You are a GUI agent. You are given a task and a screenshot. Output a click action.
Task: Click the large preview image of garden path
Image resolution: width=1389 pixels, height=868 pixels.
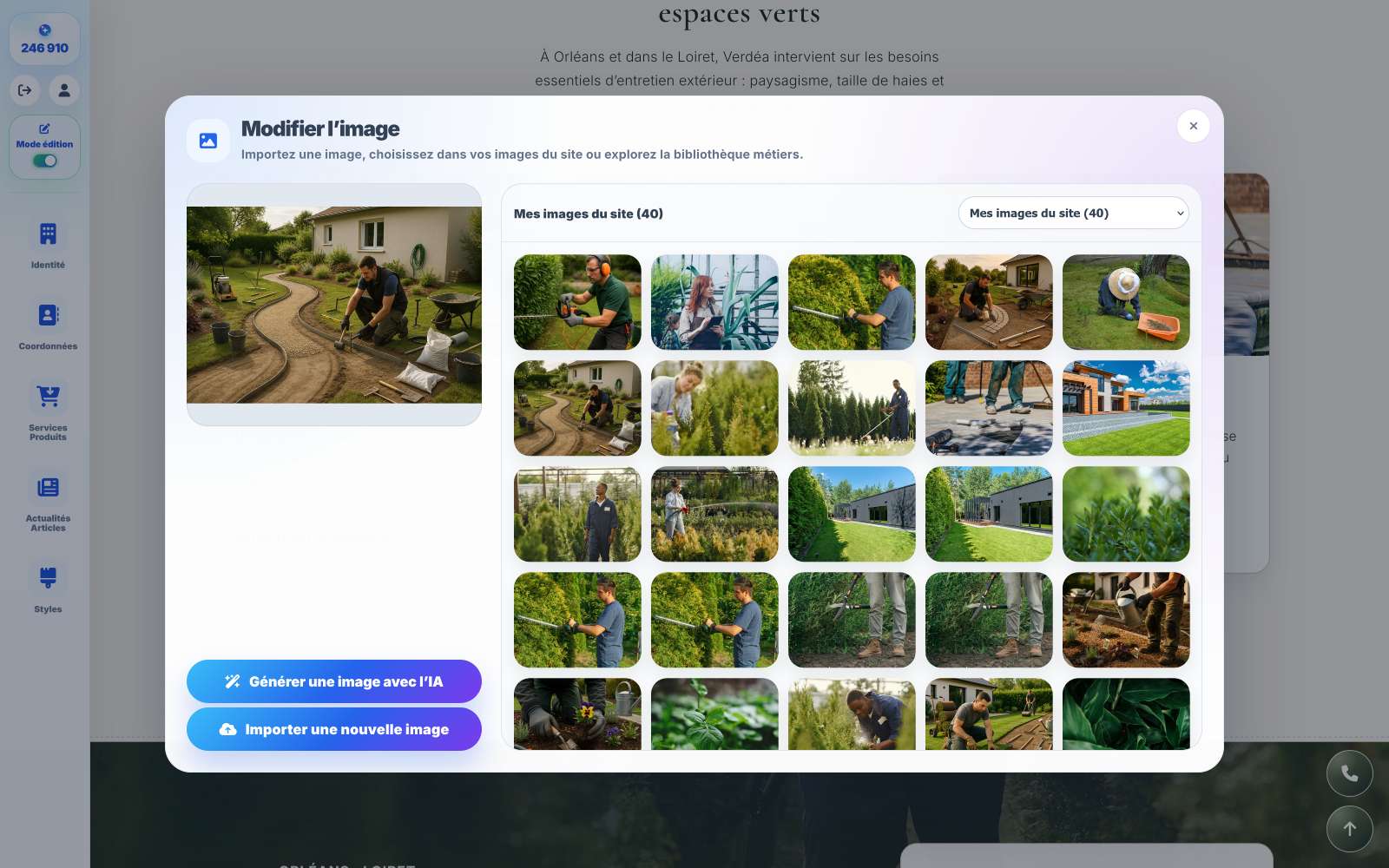point(334,305)
